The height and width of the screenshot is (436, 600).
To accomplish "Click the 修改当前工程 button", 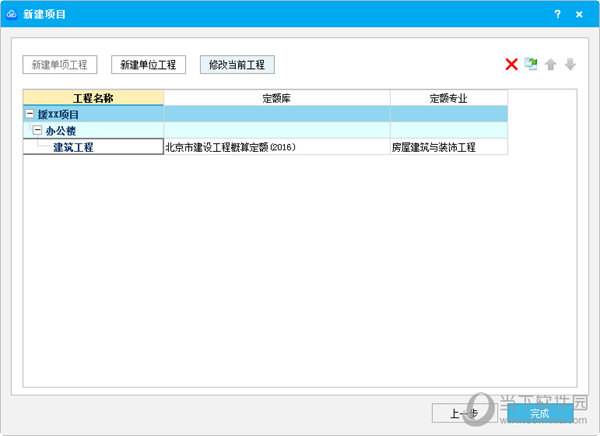I will click(x=237, y=65).
